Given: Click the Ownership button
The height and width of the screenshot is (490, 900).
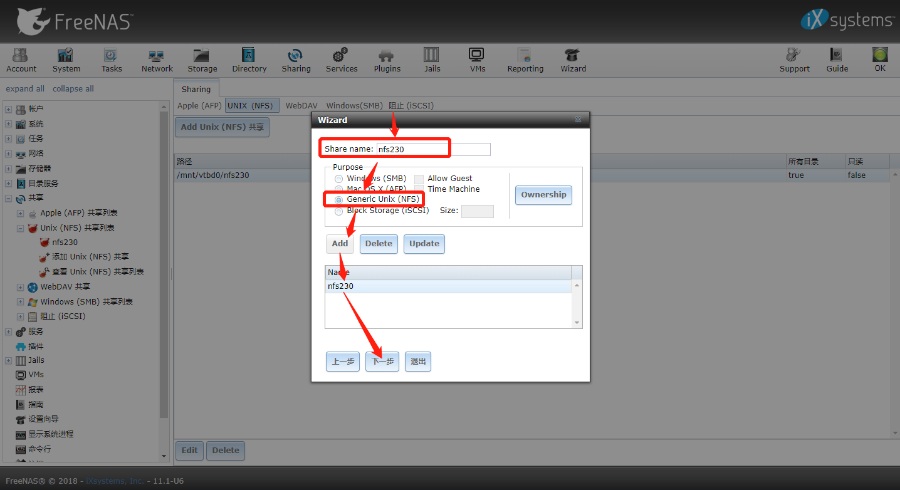Looking at the screenshot, I should pos(543,195).
